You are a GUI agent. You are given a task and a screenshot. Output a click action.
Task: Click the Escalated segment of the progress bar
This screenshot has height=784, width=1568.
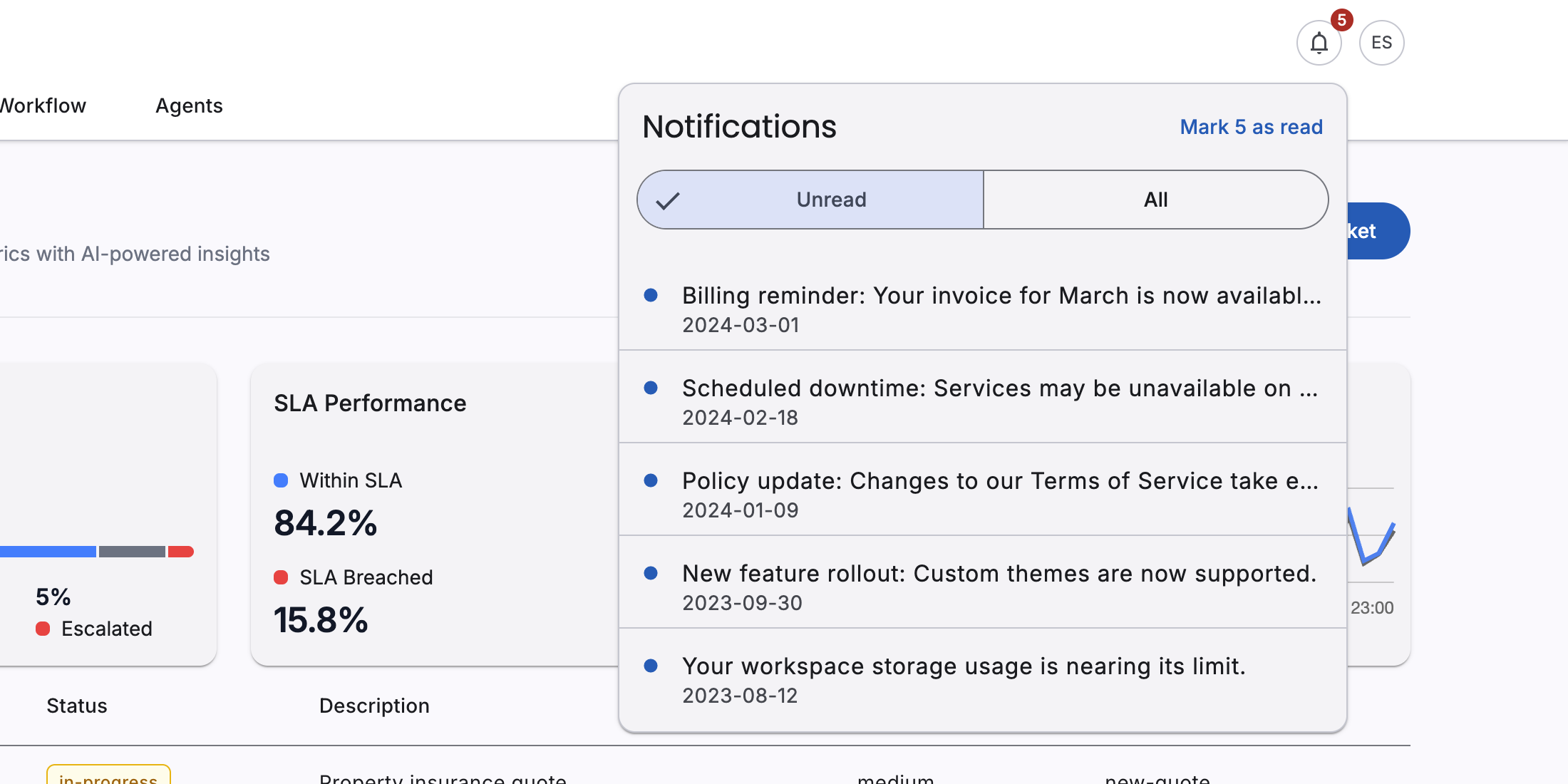point(182,551)
